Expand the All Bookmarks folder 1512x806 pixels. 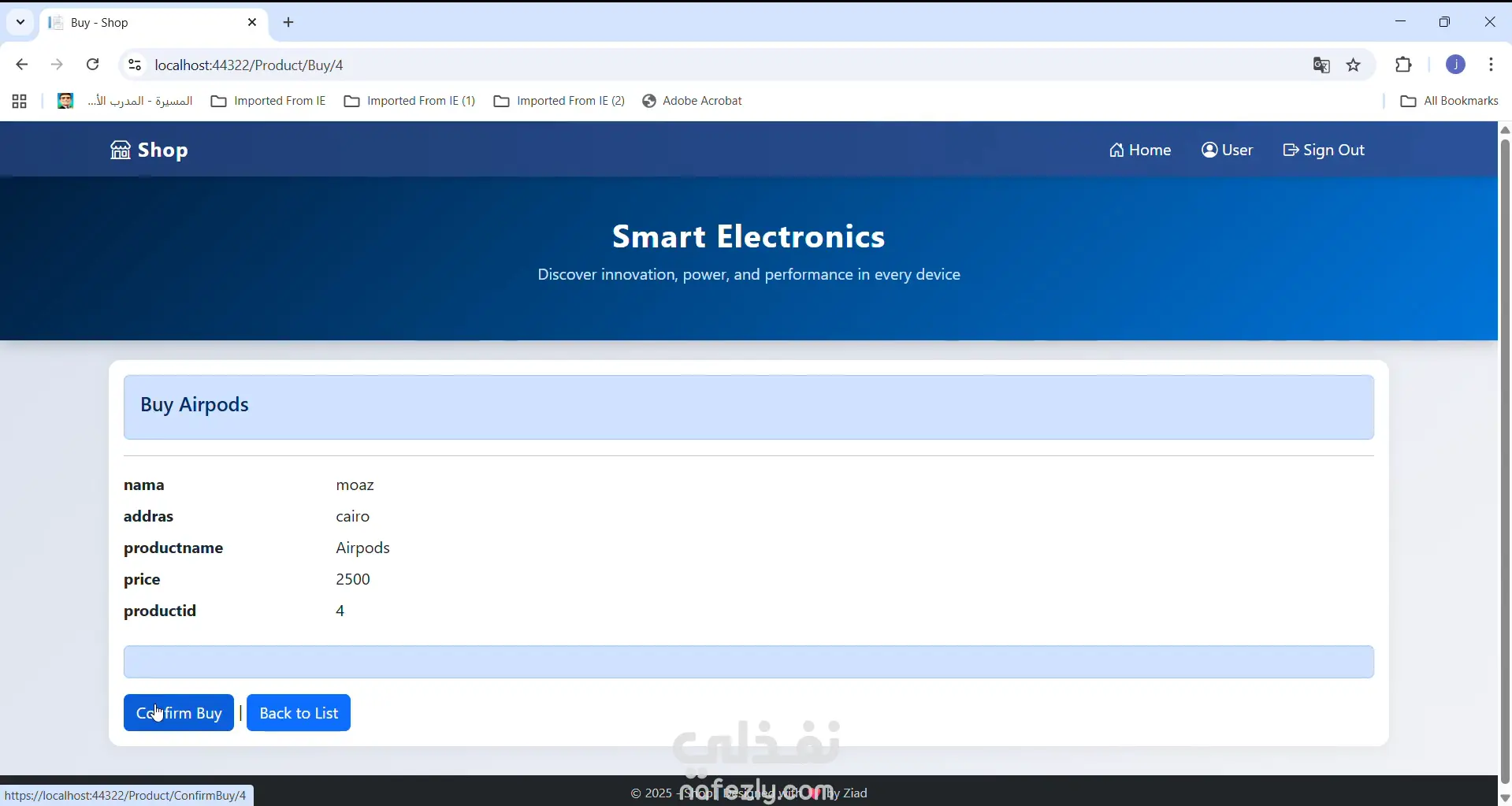click(1450, 101)
